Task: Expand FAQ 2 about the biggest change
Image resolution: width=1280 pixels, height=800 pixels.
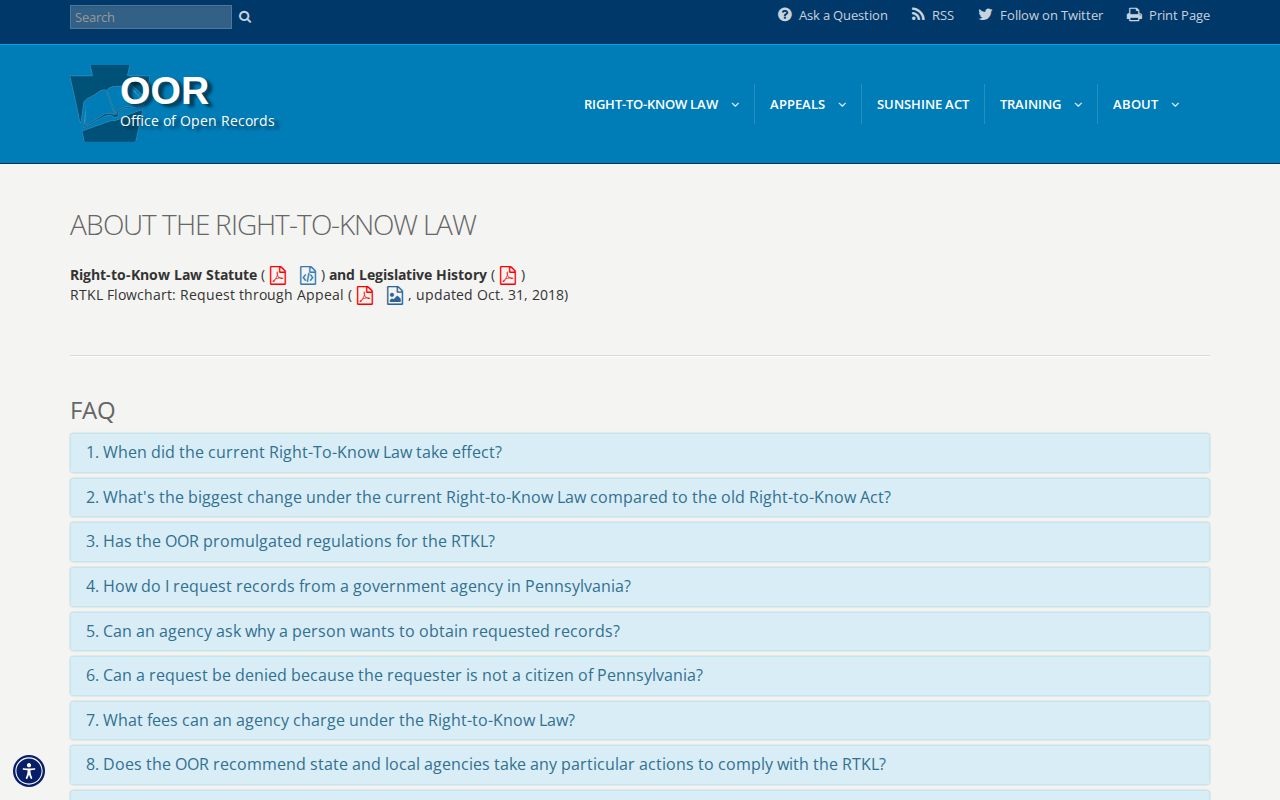Action: tap(640, 497)
